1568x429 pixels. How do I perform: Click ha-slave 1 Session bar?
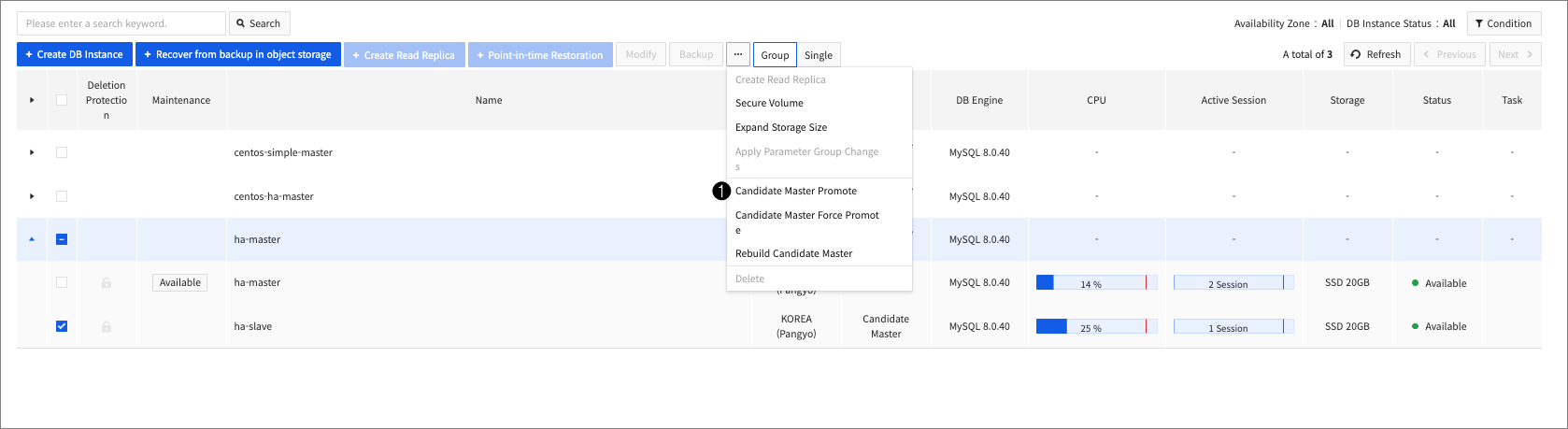pyautogui.click(x=1233, y=326)
